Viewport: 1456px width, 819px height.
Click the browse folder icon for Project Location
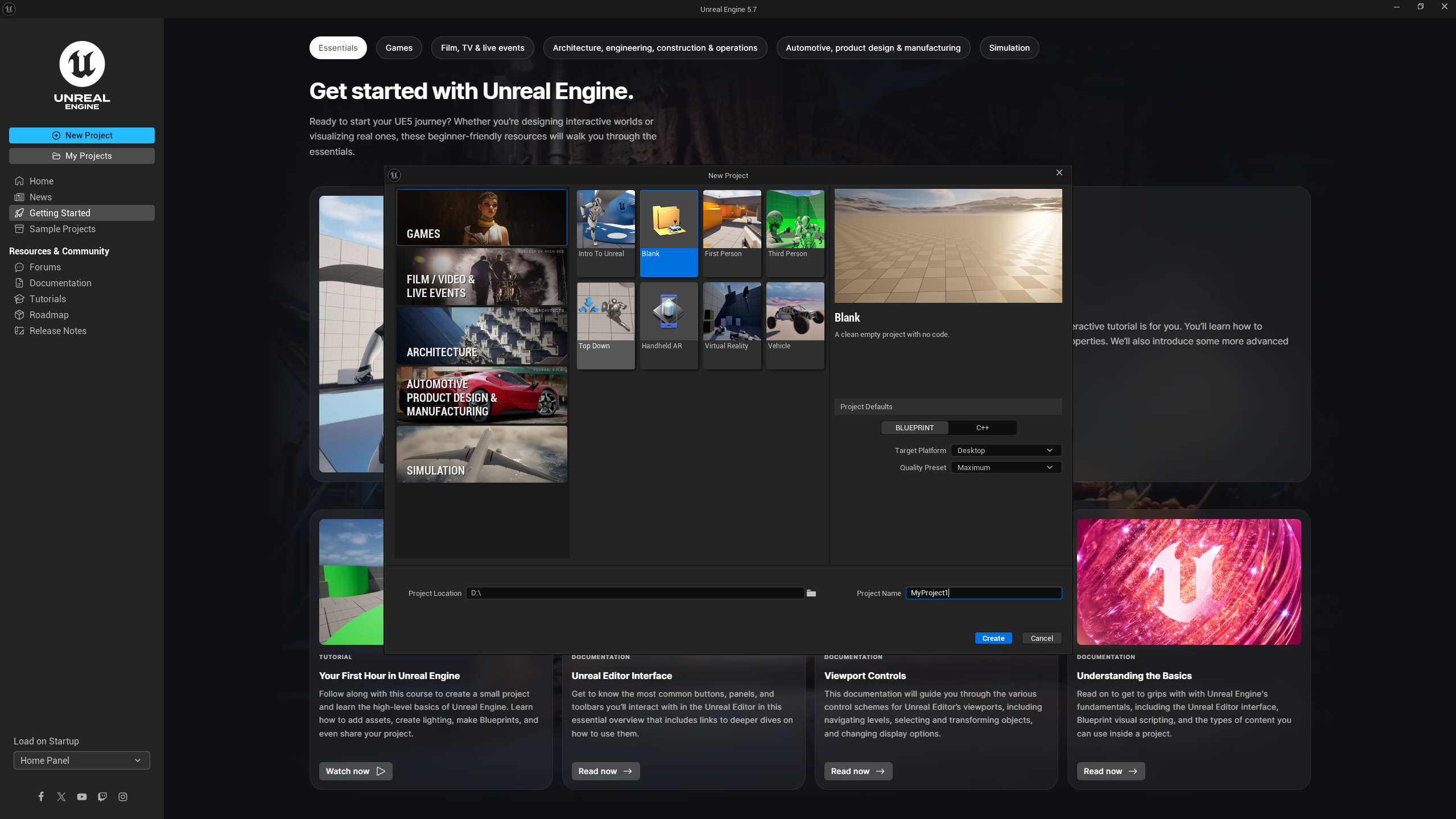coord(811,593)
